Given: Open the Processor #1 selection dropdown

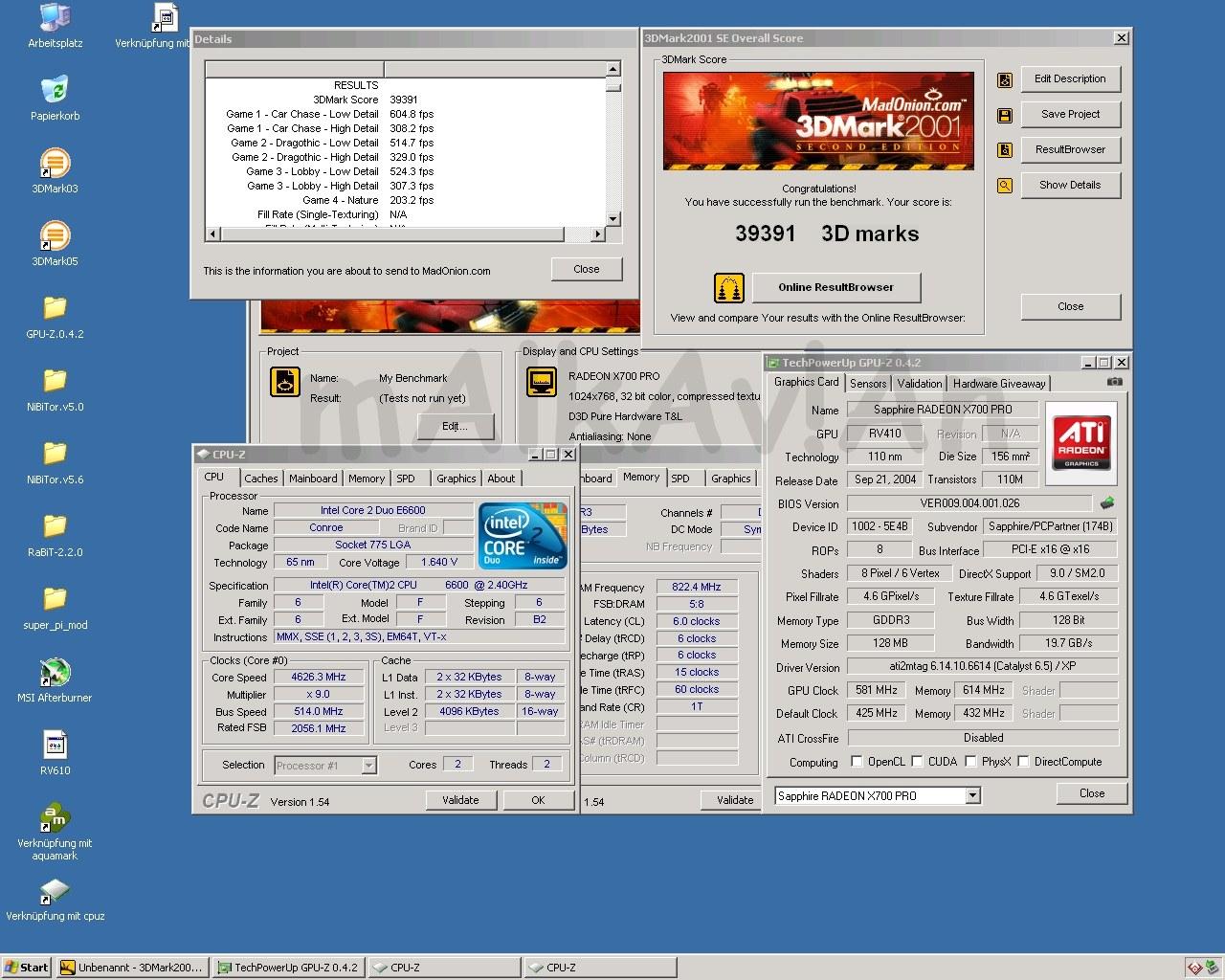Looking at the screenshot, I should click(x=368, y=765).
